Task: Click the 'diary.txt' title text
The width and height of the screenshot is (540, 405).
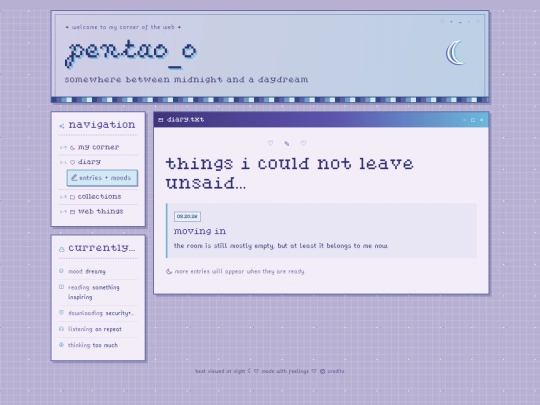Action: tap(185, 120)
